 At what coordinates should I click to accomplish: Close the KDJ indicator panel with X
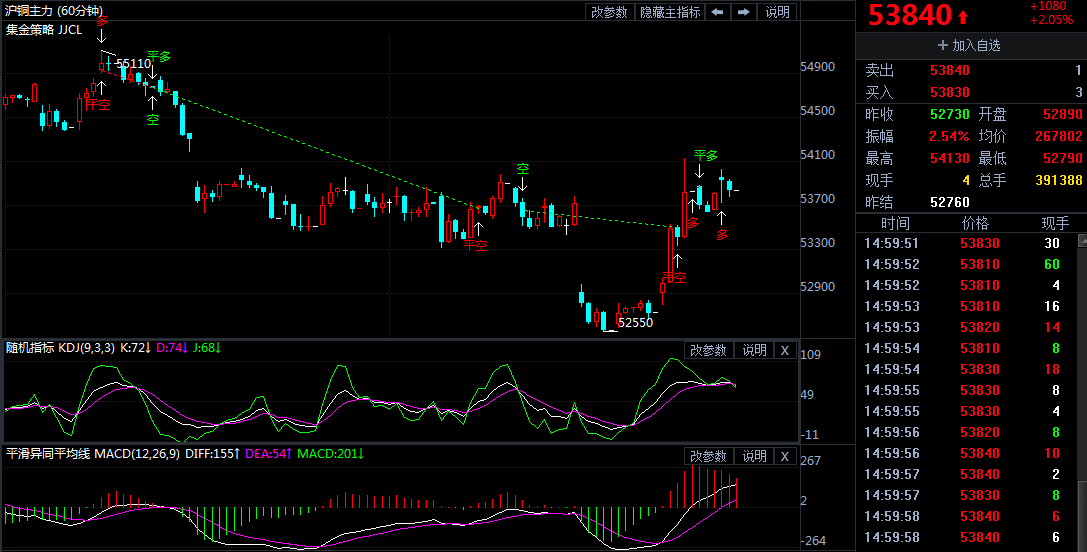tap(784, 350)
